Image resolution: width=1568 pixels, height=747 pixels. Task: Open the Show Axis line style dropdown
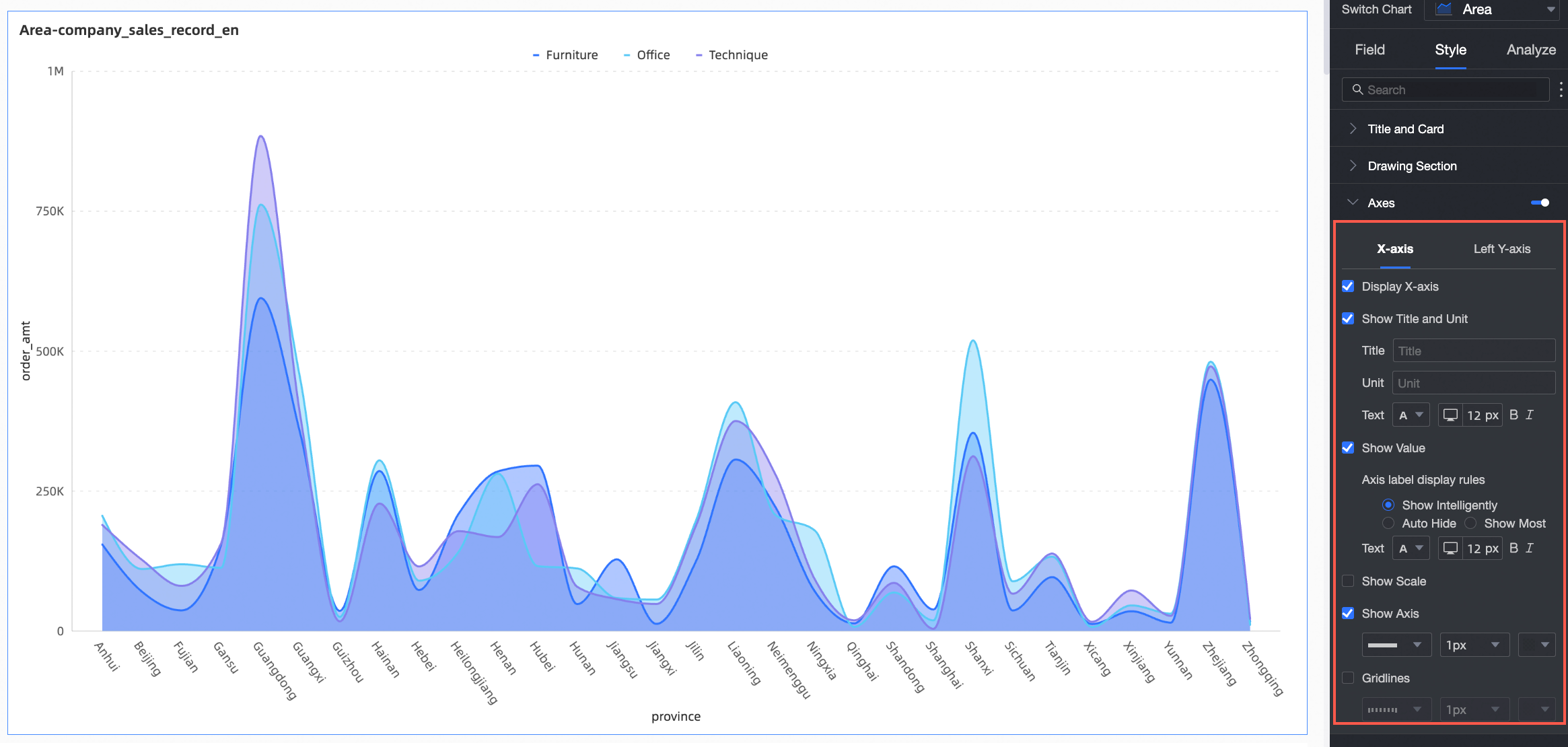click(x=1396, y=645)
